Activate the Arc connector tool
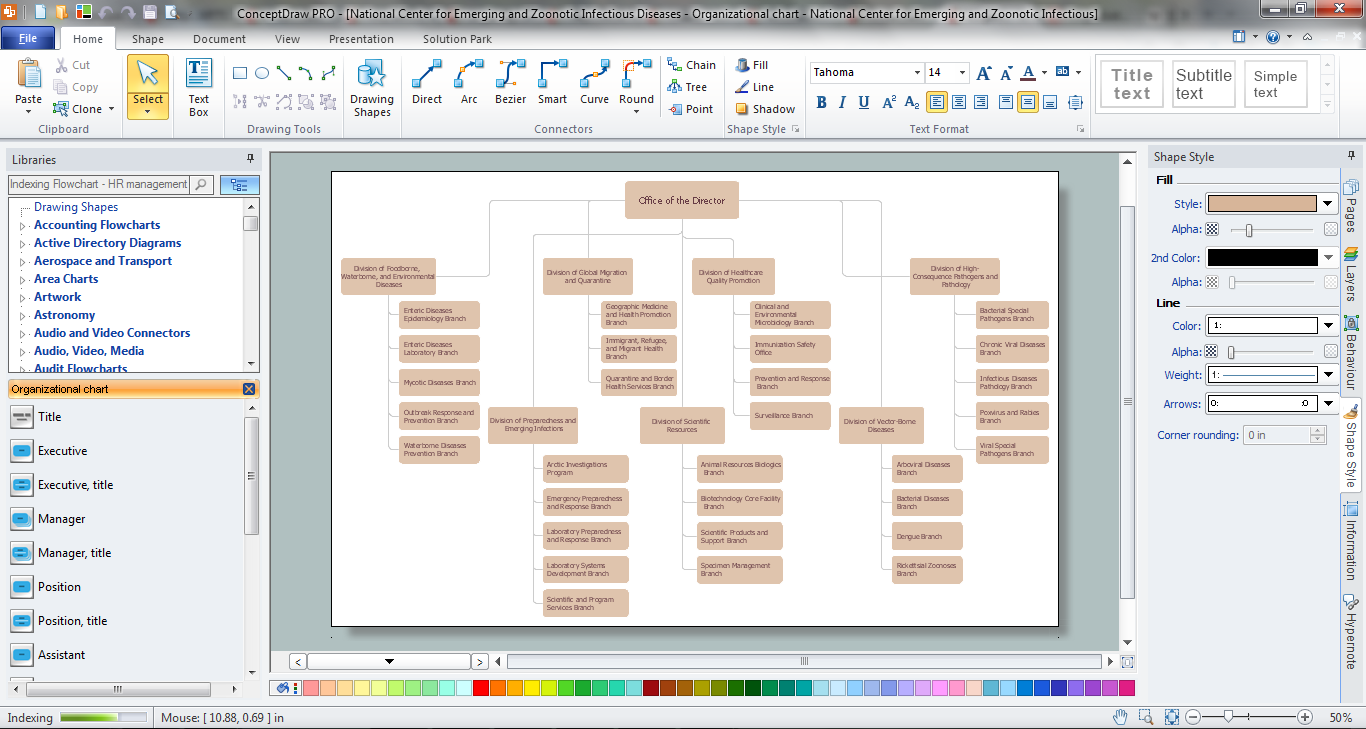Viewport: 1366px width, 729px height. (469, 82)
